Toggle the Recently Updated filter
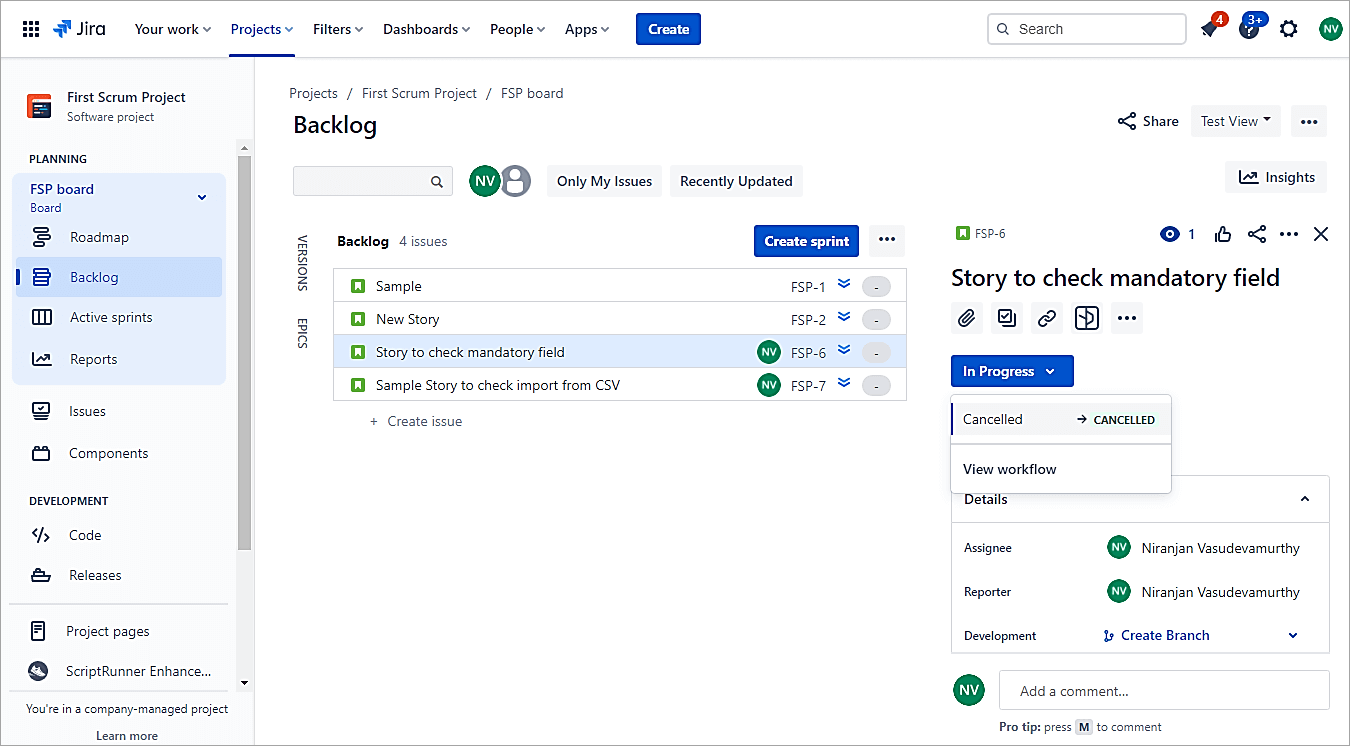The height and width of the screenshot is (746, 1350). click(736, 181)
